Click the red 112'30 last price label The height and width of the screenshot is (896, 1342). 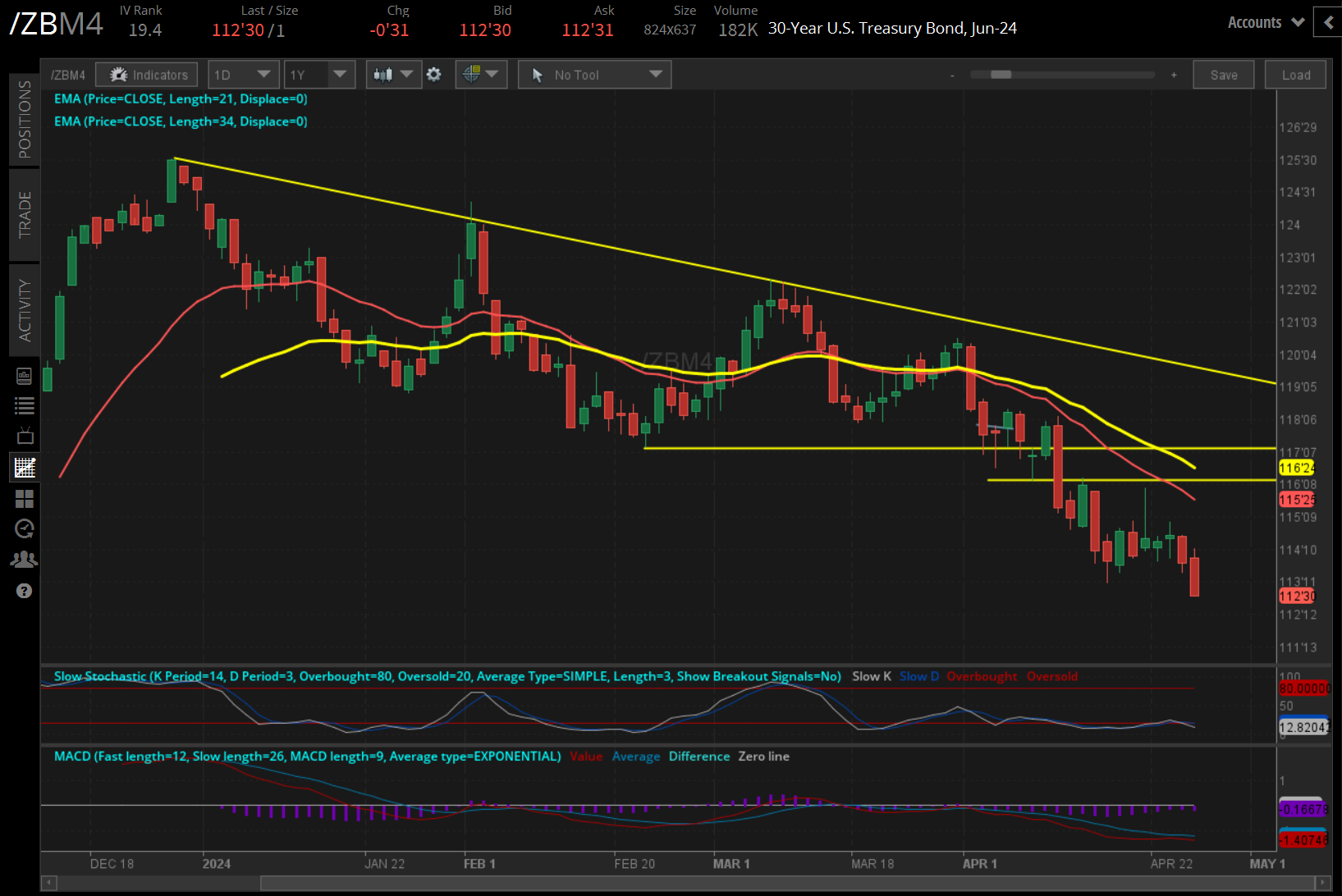(1297, 596)
